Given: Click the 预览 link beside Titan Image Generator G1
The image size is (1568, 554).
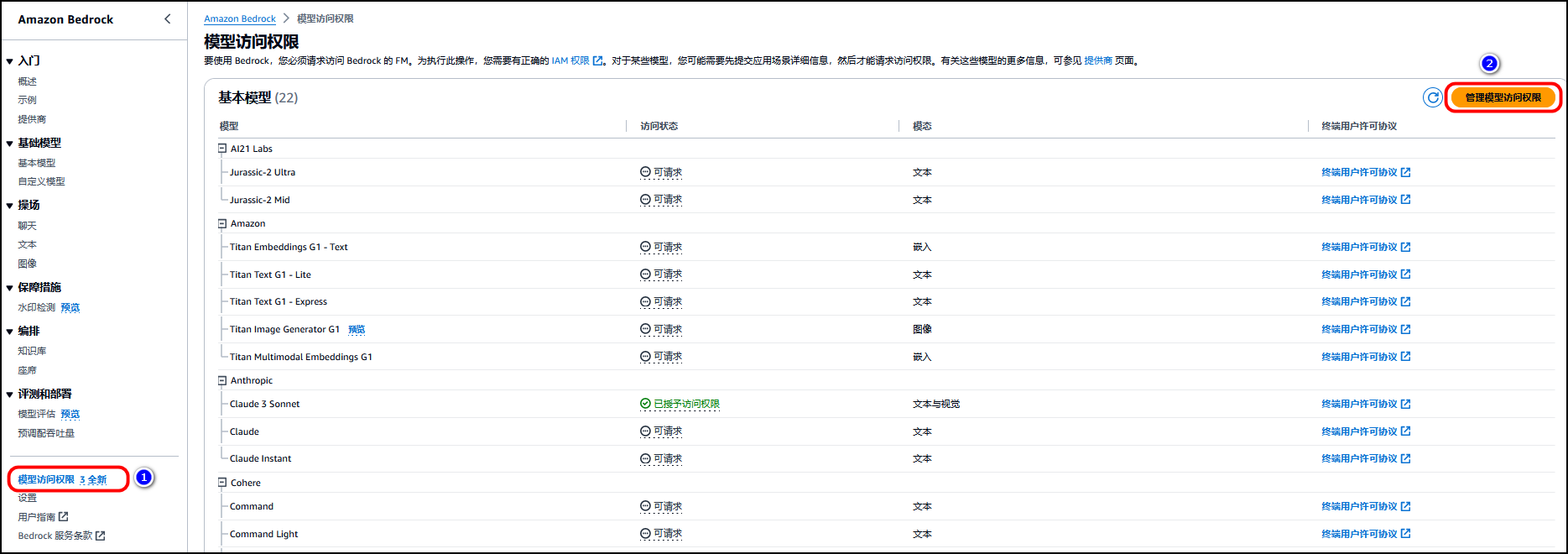Looking at the screenshot, I should [x=357, y=329].
